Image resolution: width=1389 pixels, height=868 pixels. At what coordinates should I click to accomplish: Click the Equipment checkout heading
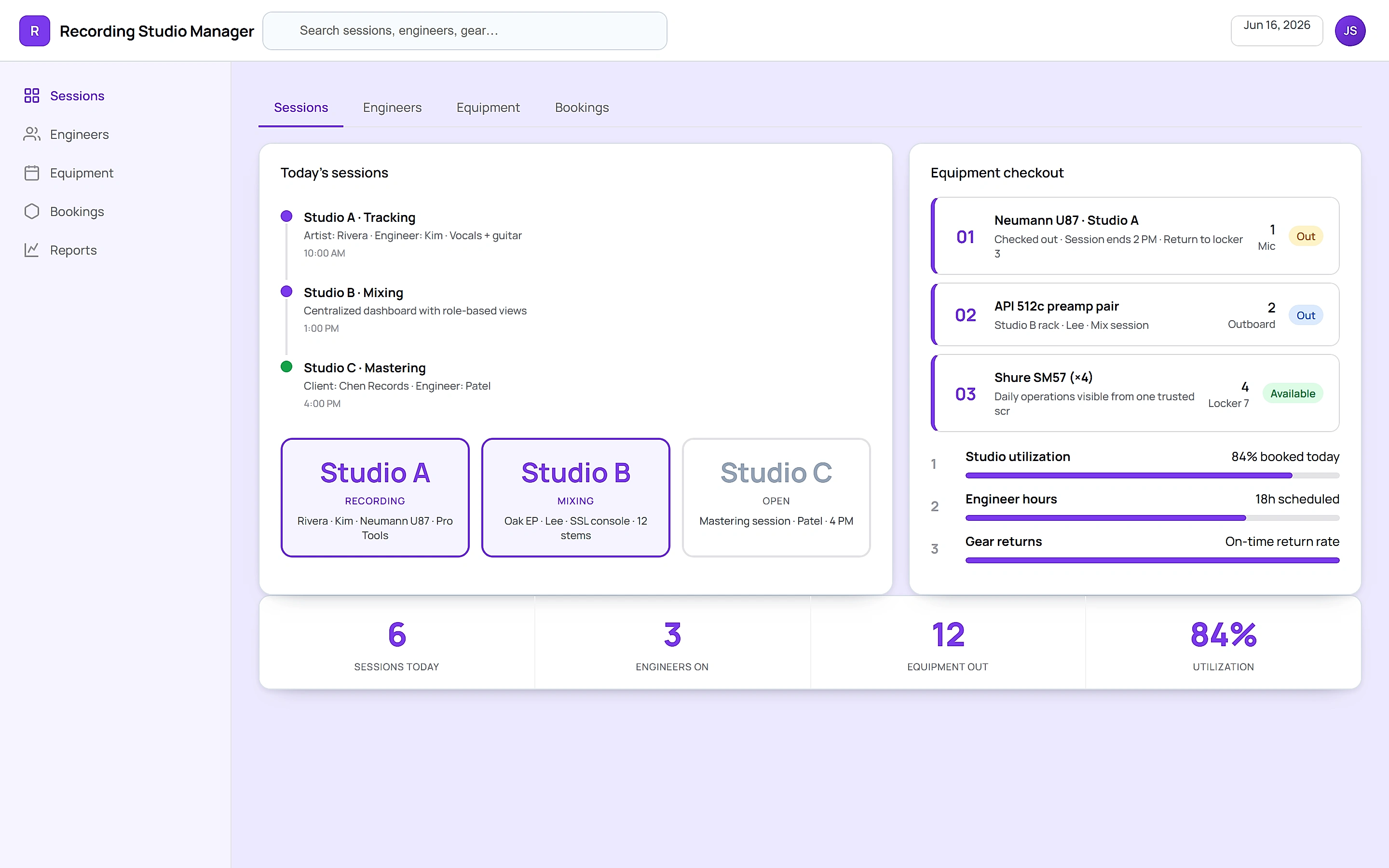(997, 172)
